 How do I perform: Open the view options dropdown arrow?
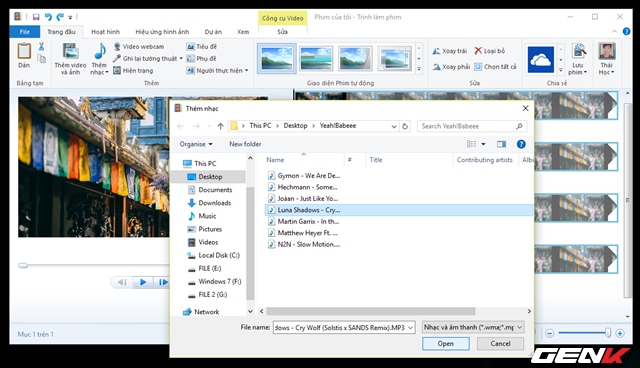pos(483,144)
